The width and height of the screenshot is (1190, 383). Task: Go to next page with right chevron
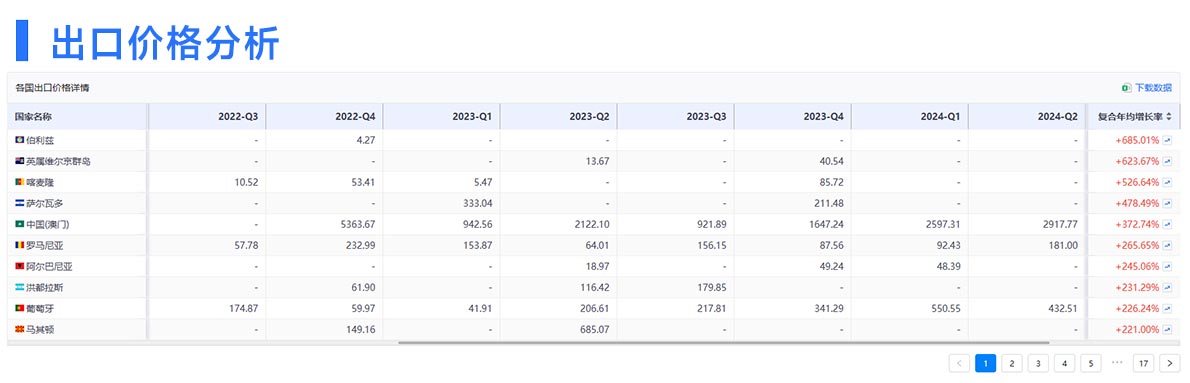point(1170,363)
